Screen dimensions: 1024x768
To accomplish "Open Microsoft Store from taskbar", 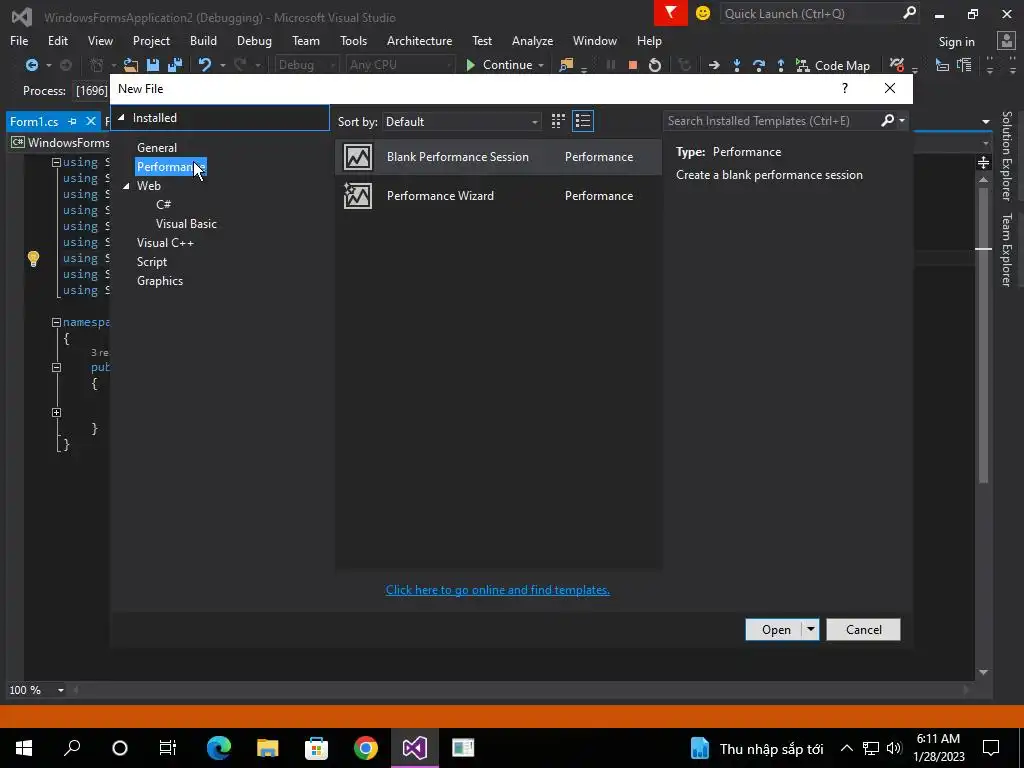I will (317, 748).
